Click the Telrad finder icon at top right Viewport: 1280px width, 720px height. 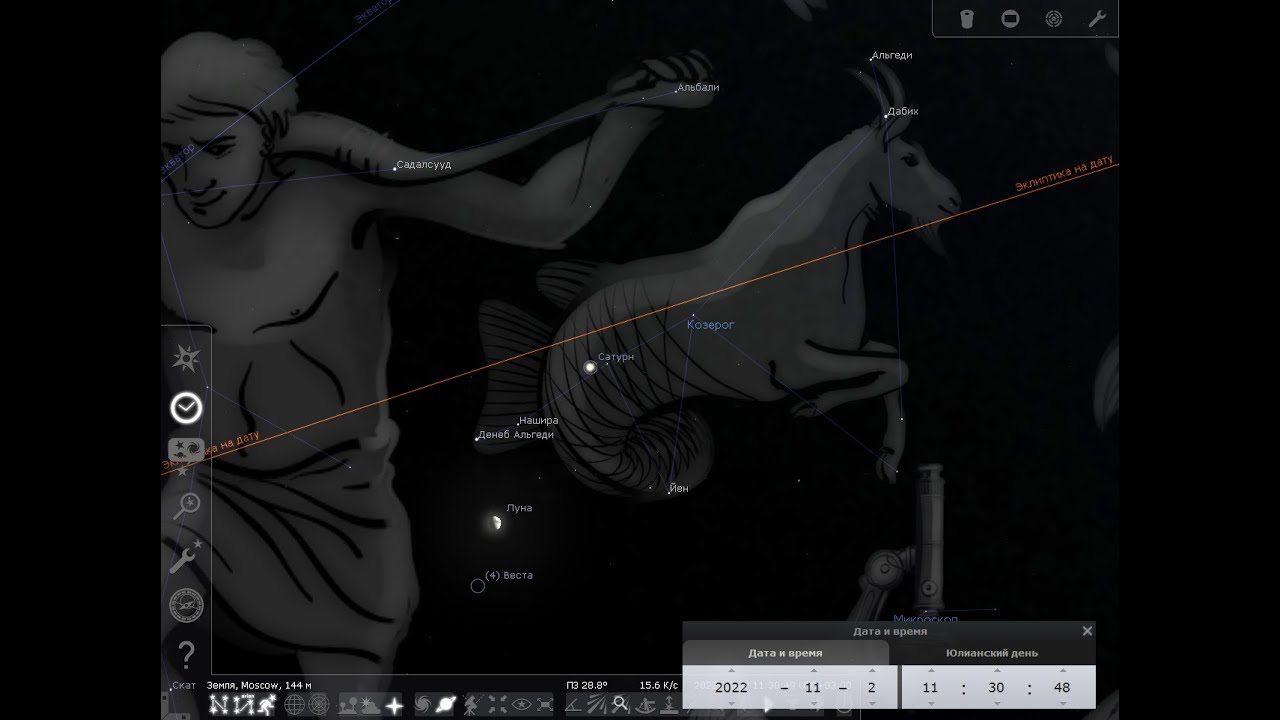(x=1053, y=19)
